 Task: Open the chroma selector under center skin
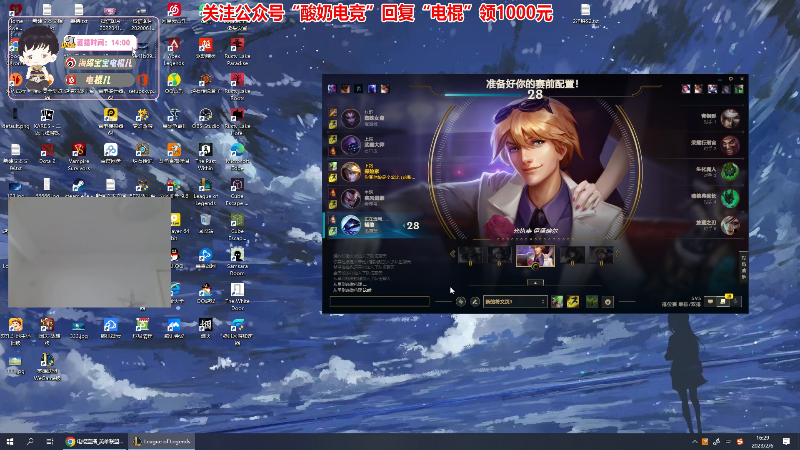tap(535, 266)
